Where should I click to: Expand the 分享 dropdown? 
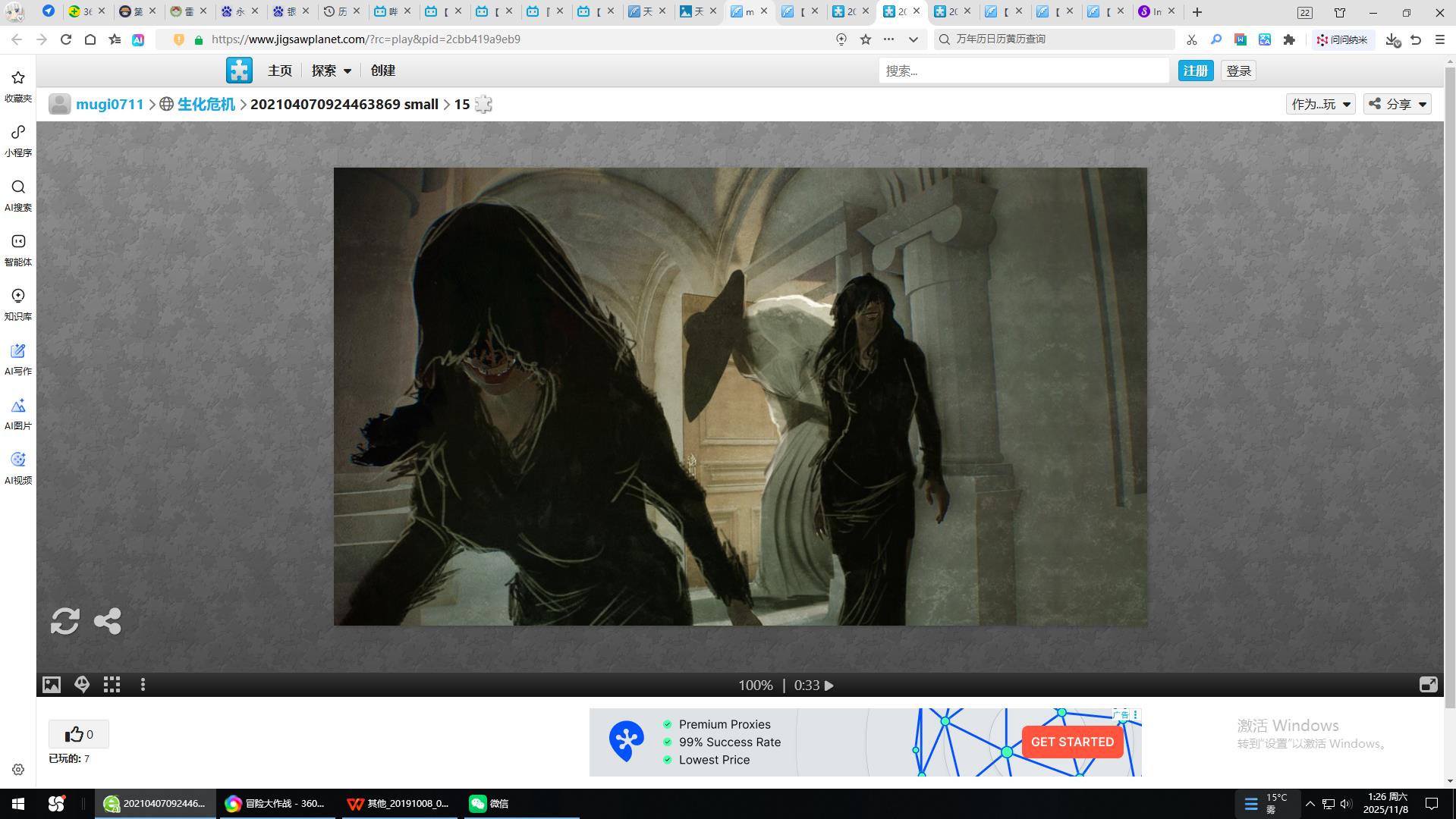click(1398, 104)
